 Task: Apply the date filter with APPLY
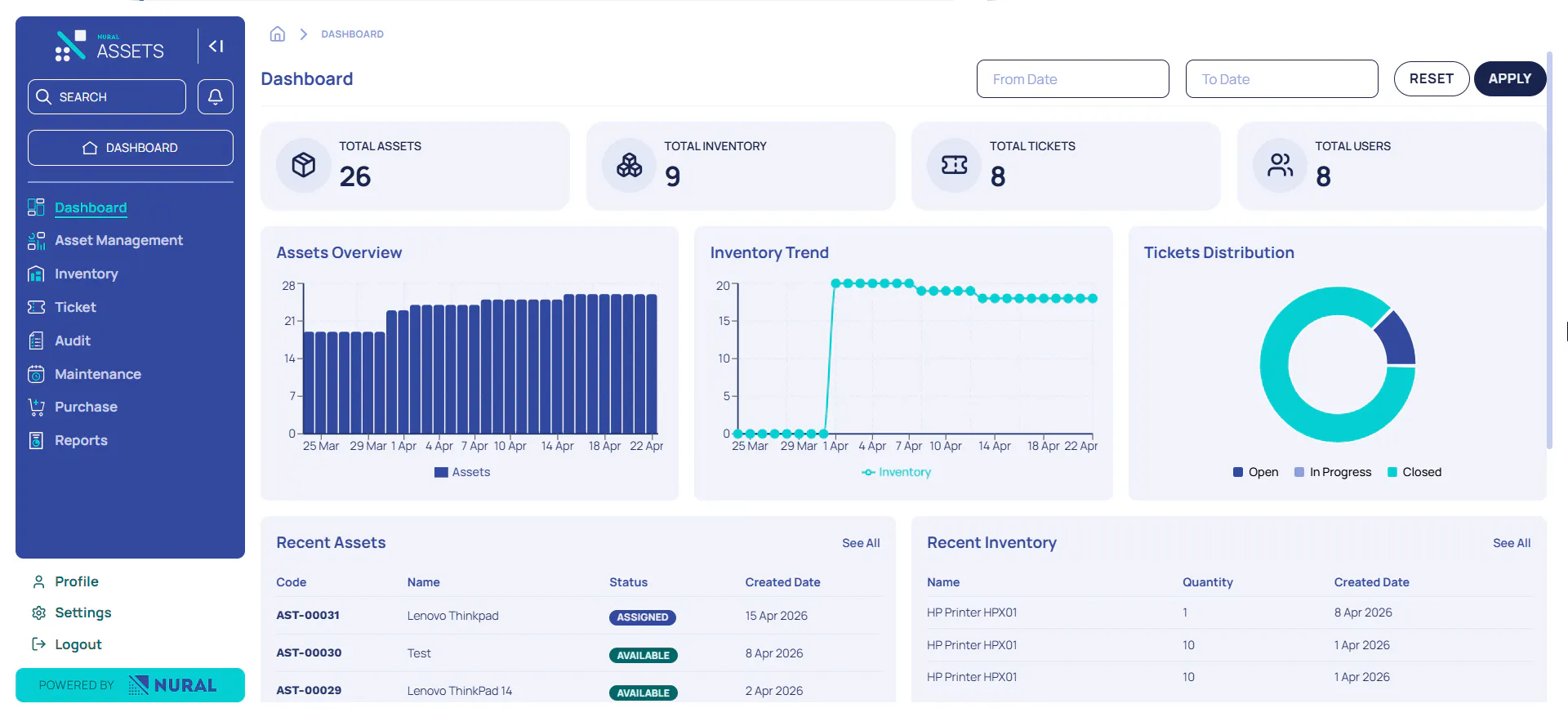tap(1510, 79)
